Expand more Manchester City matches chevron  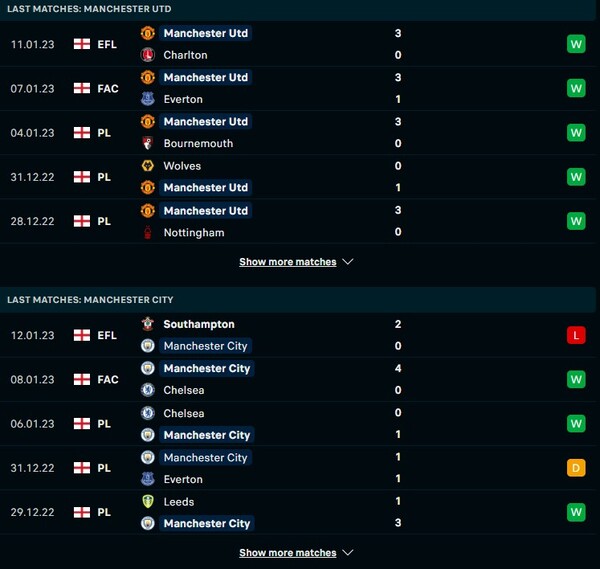tap(348, 553)
